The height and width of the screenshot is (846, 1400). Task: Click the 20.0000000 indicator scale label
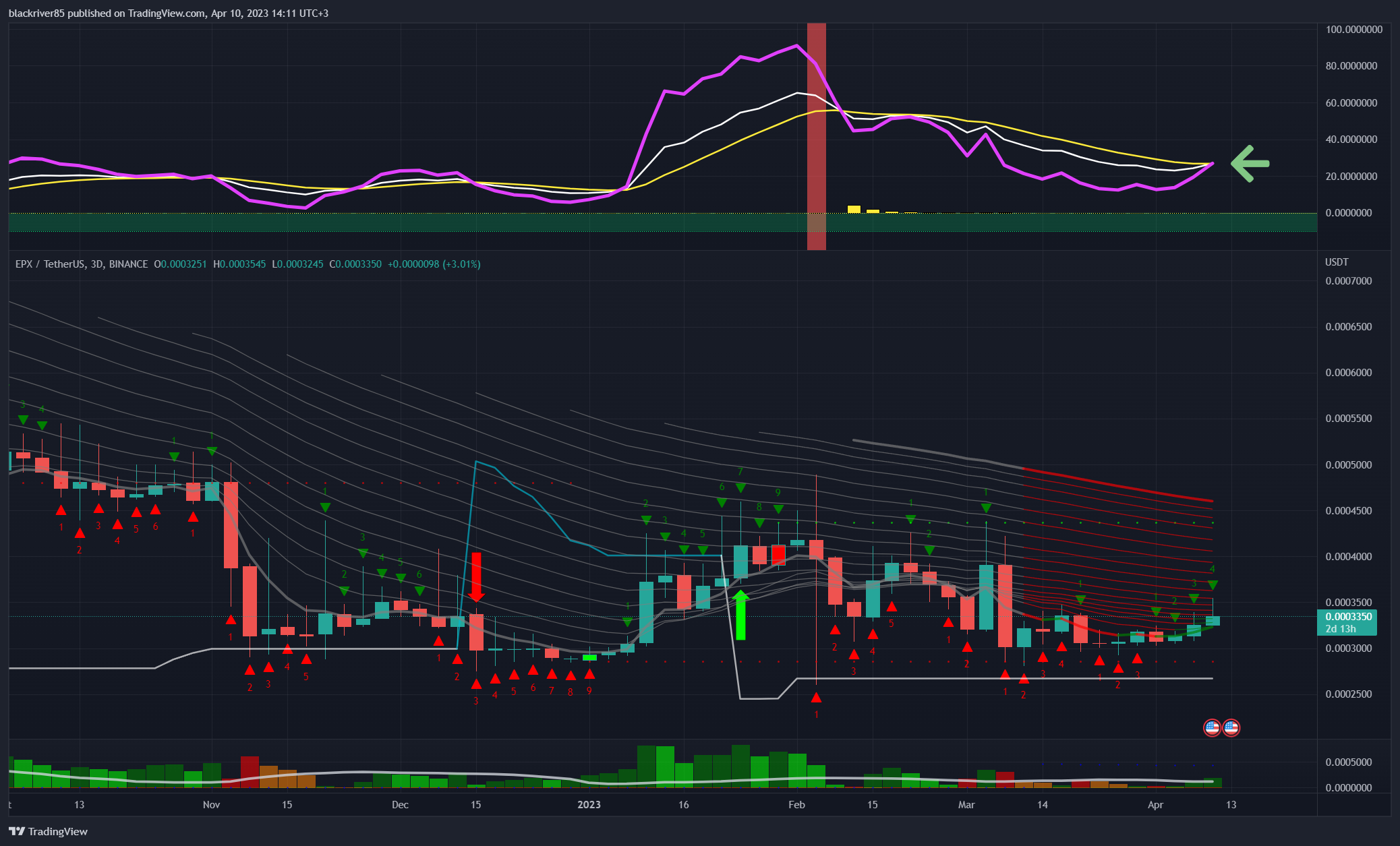click(x=1351, y=177)
